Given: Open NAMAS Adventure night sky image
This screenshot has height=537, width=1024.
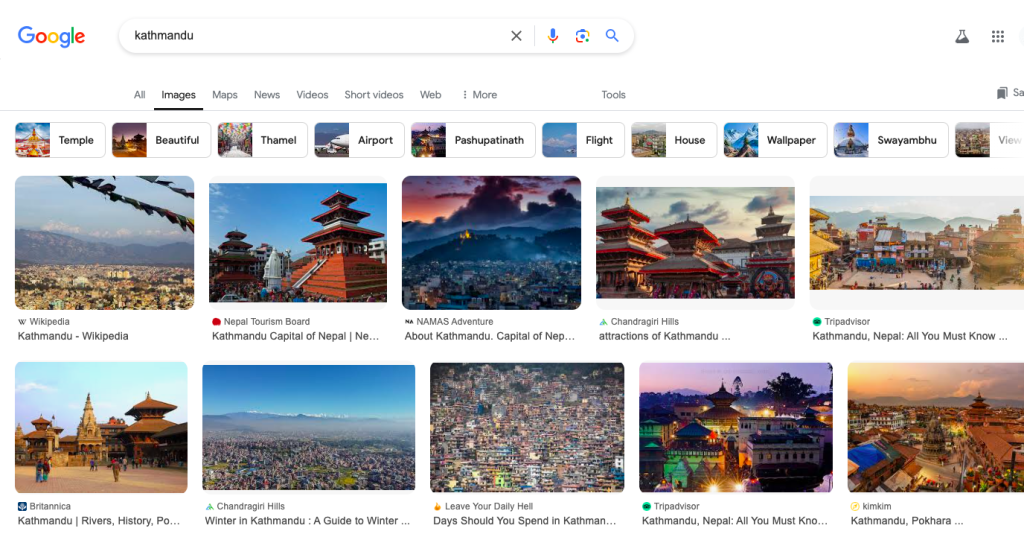Looking at the screenshot, I should [x=491, y=242].
